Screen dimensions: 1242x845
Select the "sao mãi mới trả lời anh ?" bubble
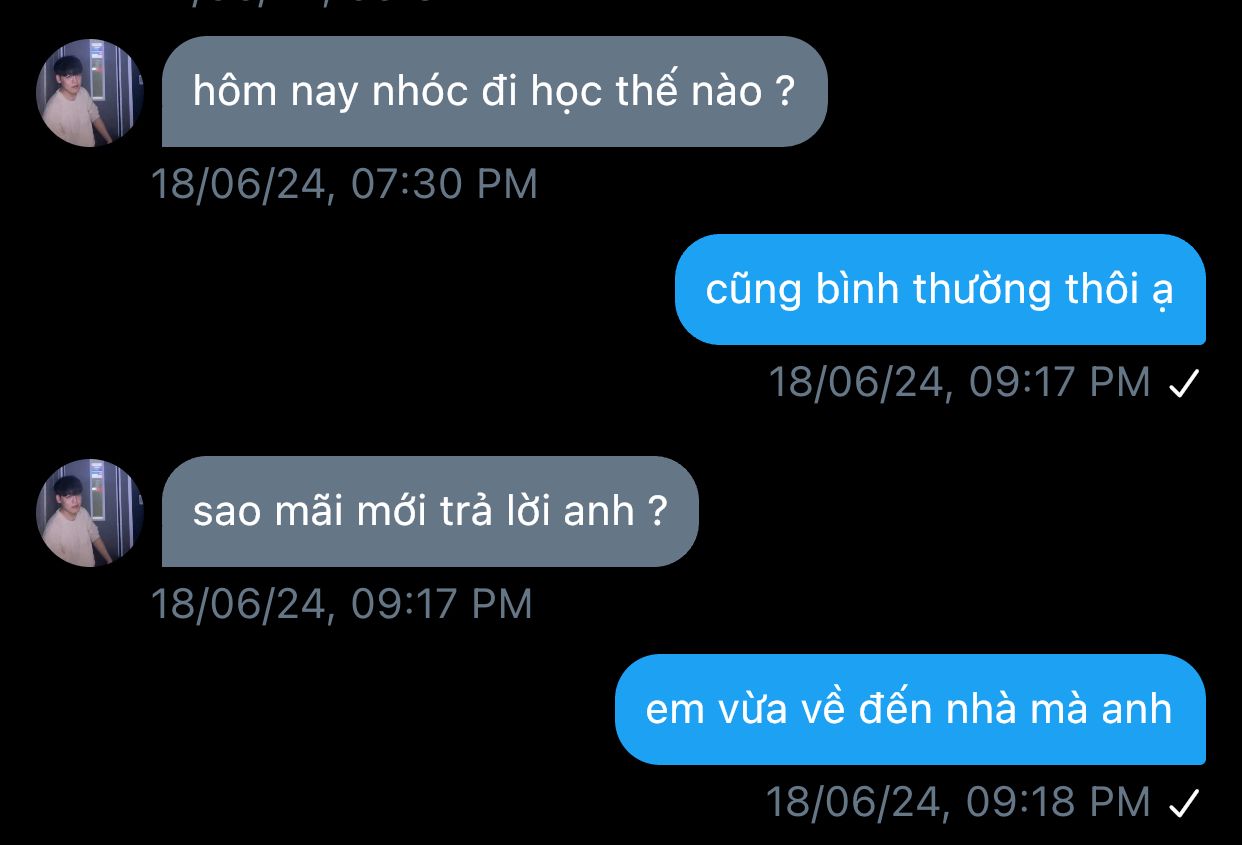[430, 512]
